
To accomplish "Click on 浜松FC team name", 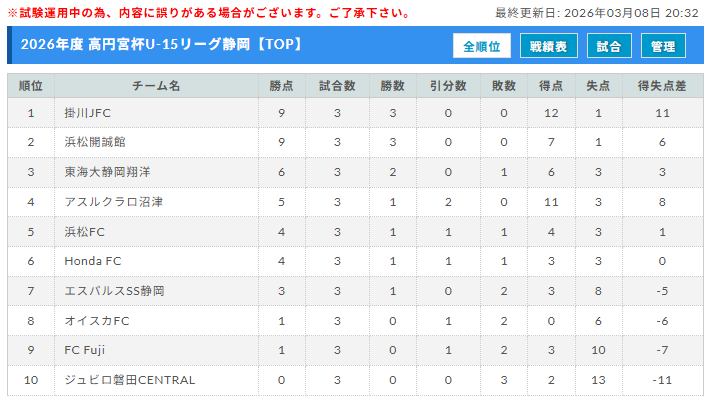I will pyautogui.click(x=84, y=232).
